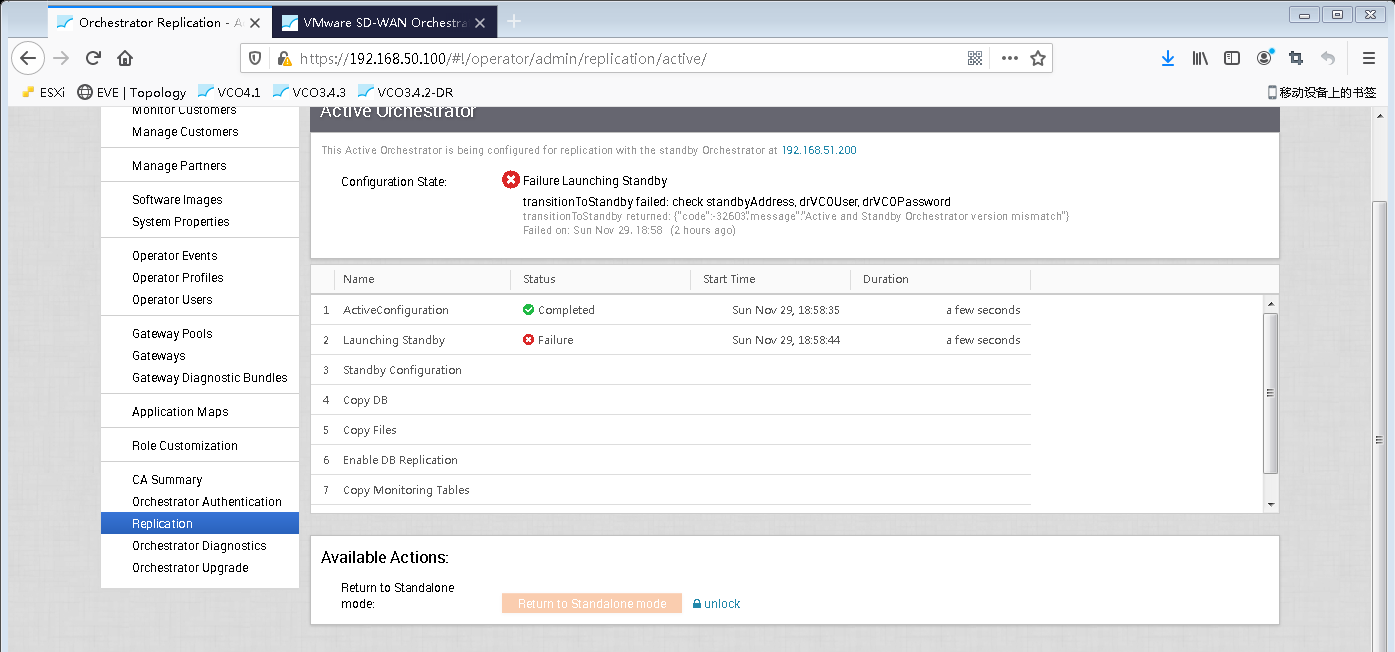Open the Firefox hamburger menu
Screen dimensions: 1395x652
point(1368,58)
